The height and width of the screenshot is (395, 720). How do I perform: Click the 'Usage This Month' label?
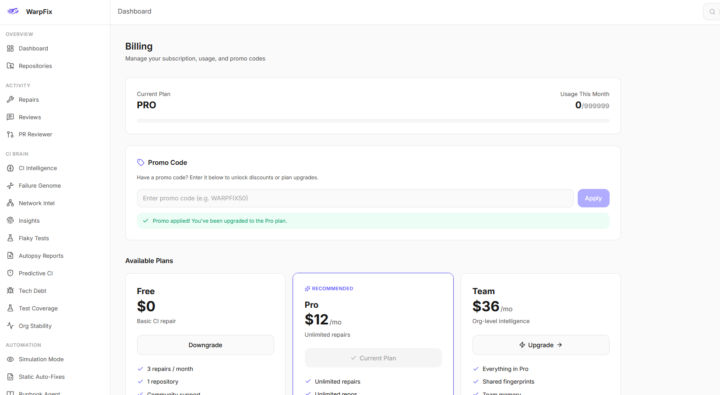(x=585, y=94)
